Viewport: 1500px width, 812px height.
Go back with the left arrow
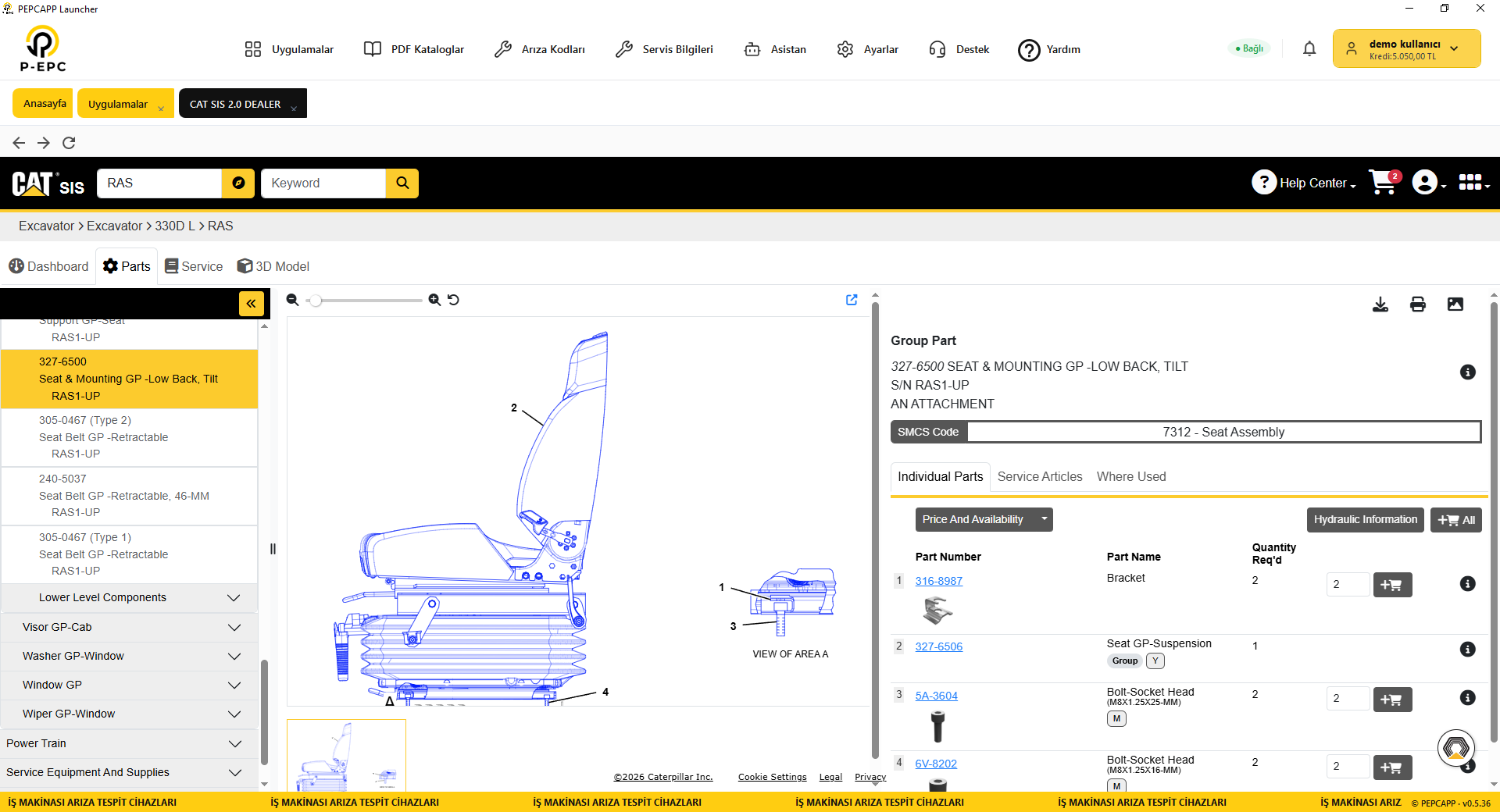19,143
